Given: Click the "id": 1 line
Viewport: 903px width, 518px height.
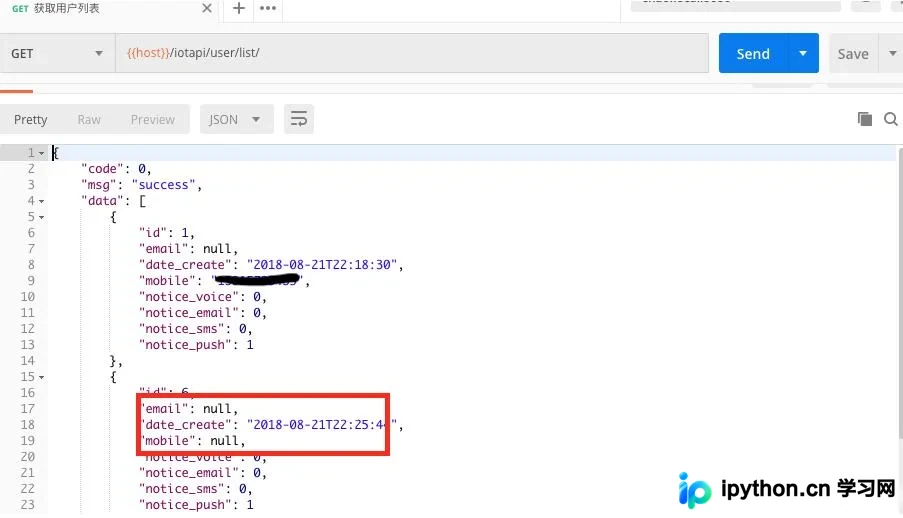Looking at the screenshot, I should [x=167, y=233].
